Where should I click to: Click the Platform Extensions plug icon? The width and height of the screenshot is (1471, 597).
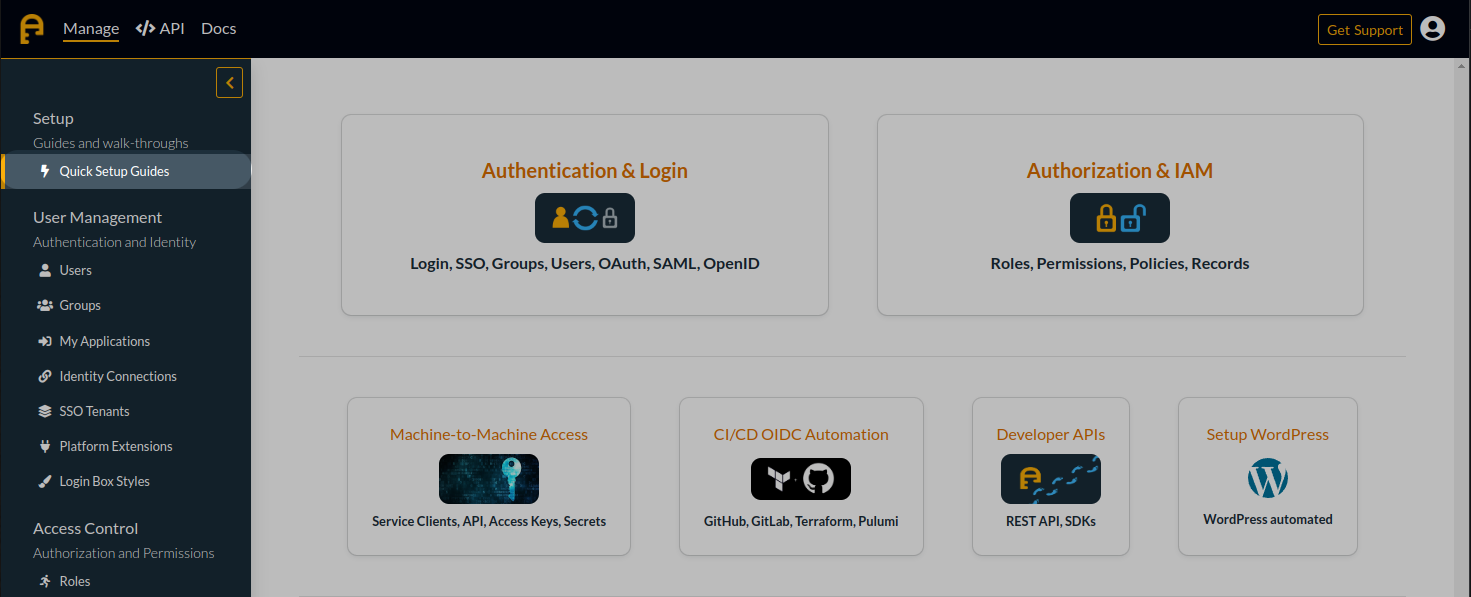pyautogui.click(x=45, y=446)
